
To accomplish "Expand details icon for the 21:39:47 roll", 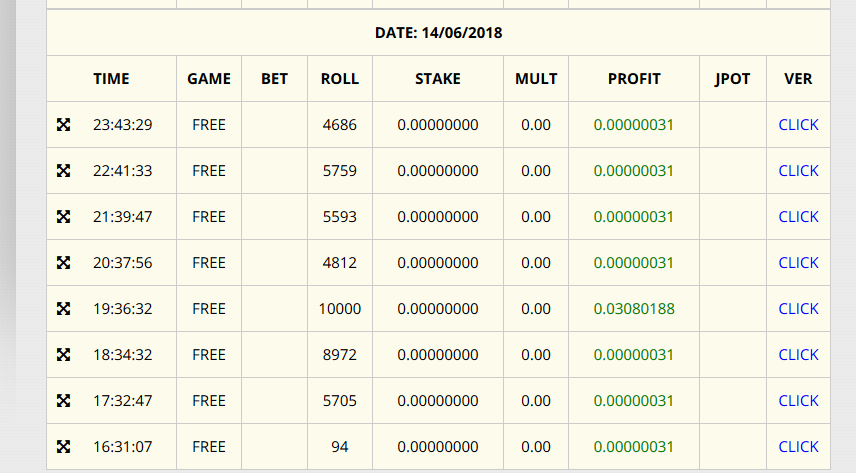I will click(x=63, y=217).
